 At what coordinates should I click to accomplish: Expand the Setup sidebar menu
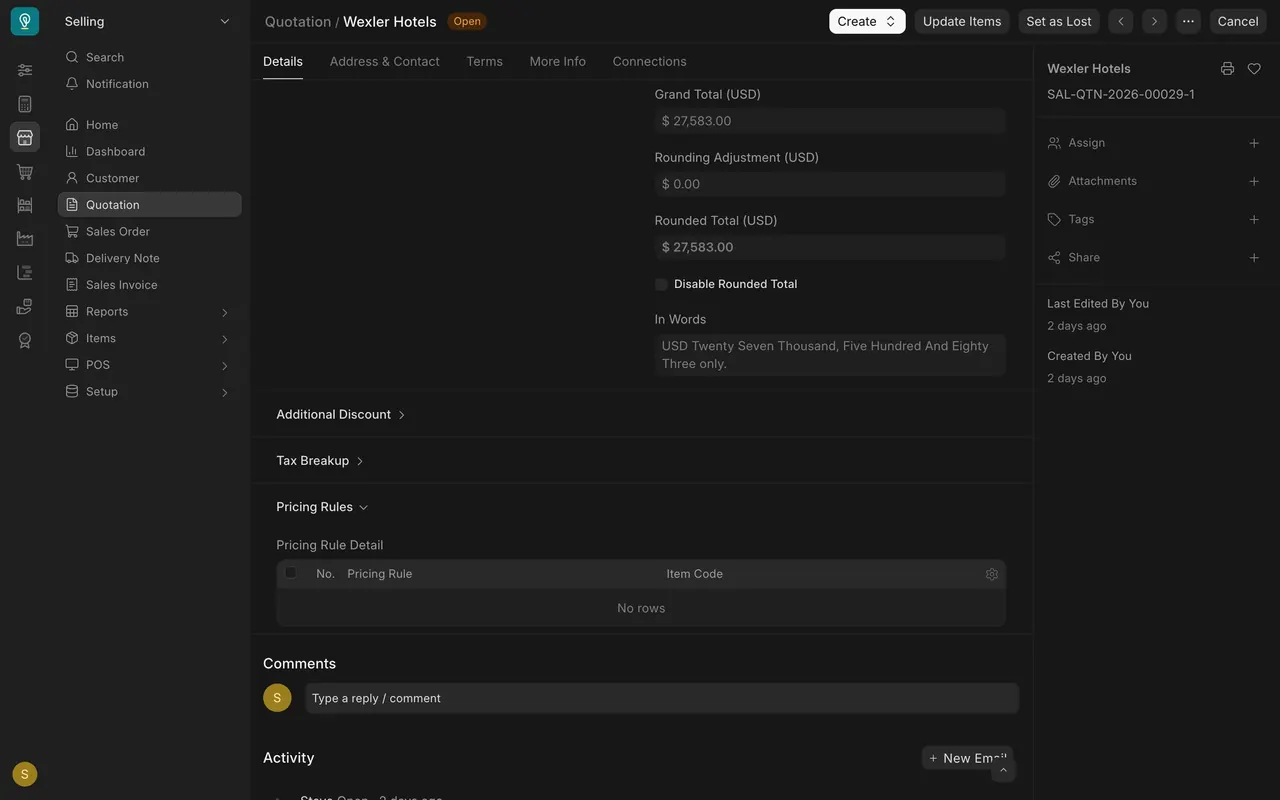pos(149,391)
